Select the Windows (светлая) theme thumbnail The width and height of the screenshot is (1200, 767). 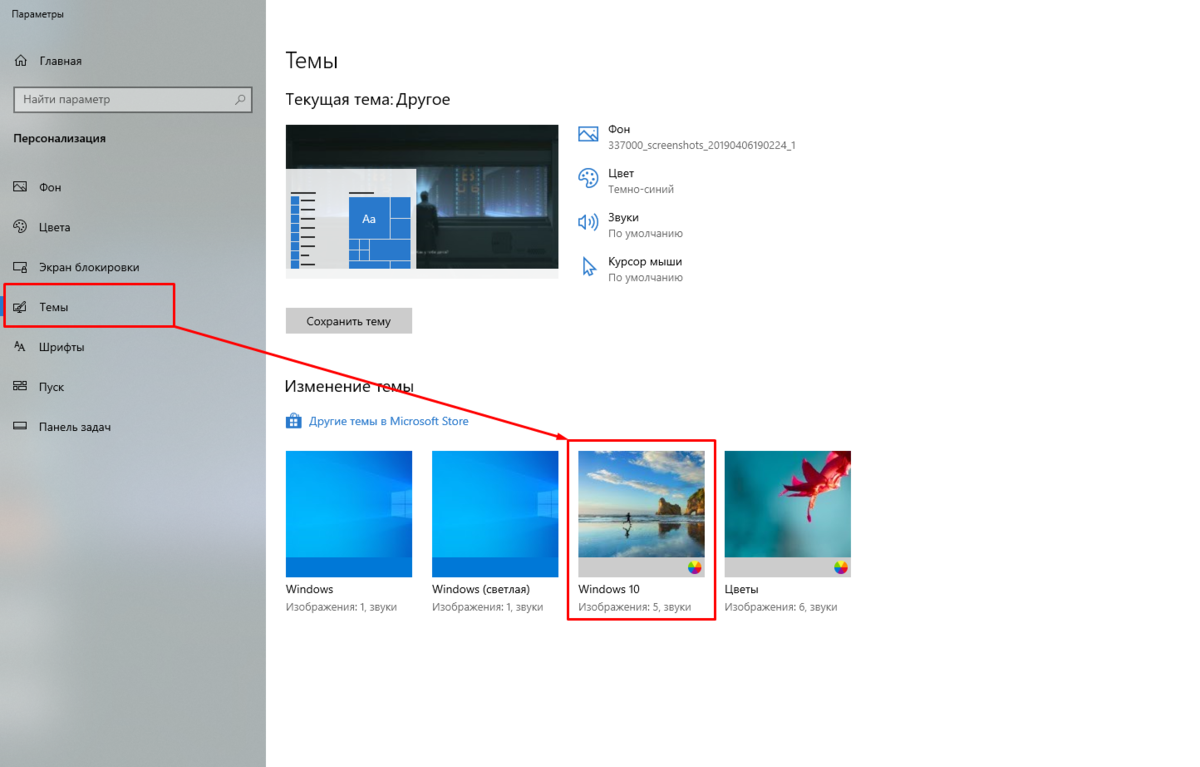pos(495,514)
